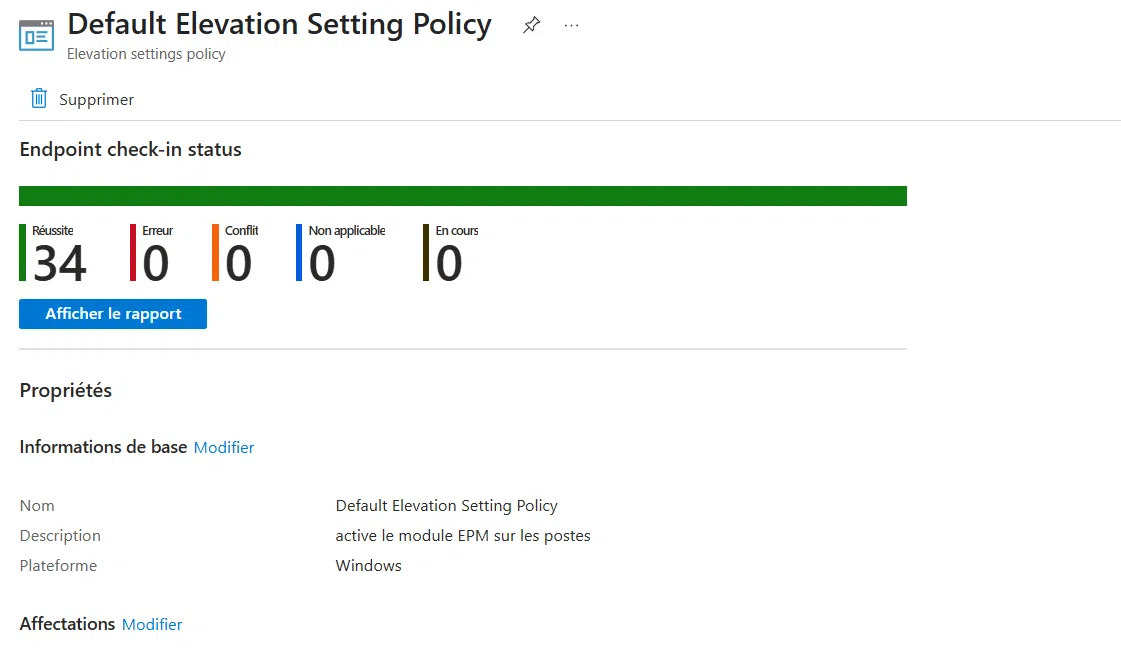This screenshot has width=1121, height=660.
Task: Click the orange Conflit color bar
Action: [x=215, y=252]
